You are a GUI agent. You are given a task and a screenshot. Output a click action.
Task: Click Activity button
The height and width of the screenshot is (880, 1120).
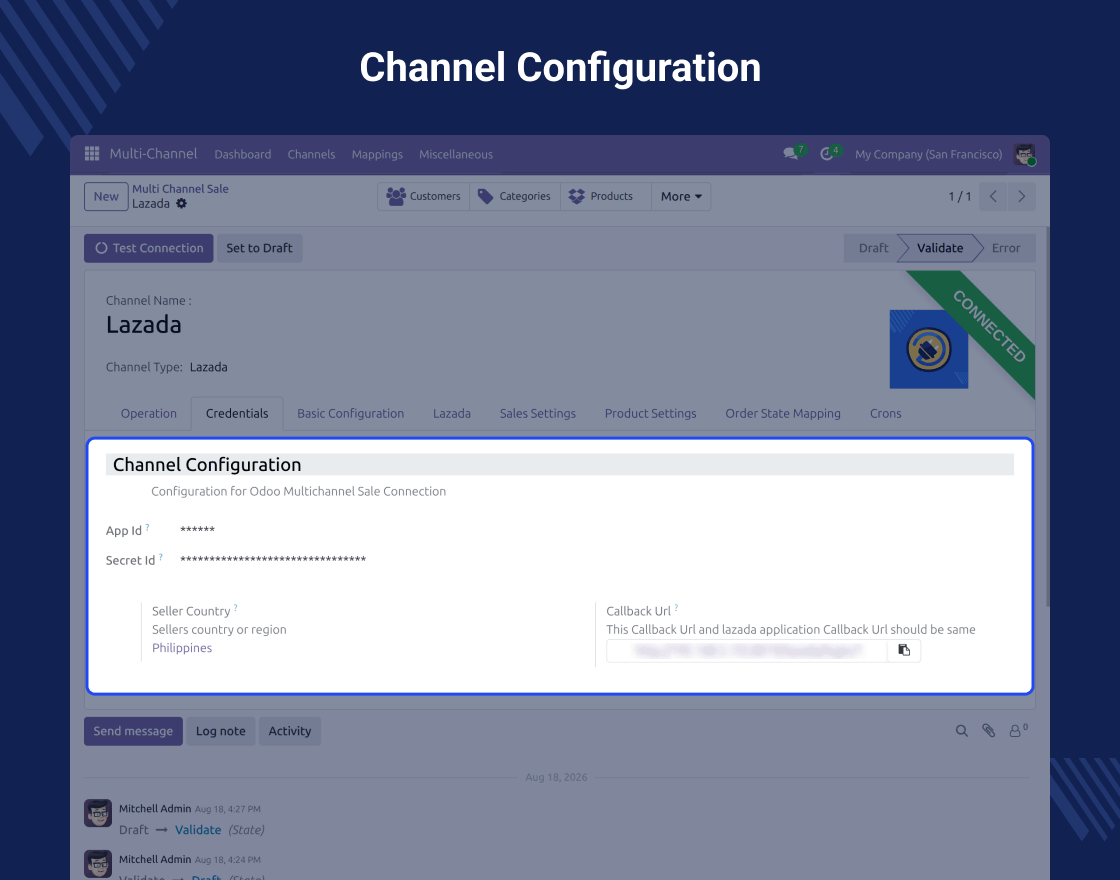point(290,731)
